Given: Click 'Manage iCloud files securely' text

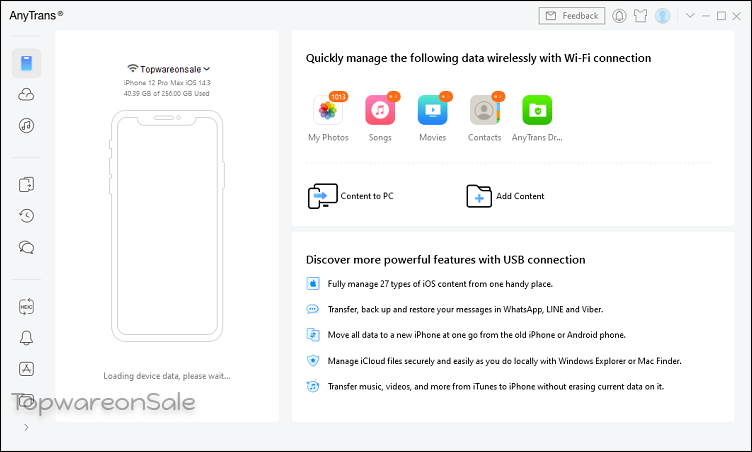Looking at the screenshot, I should 505,361.
